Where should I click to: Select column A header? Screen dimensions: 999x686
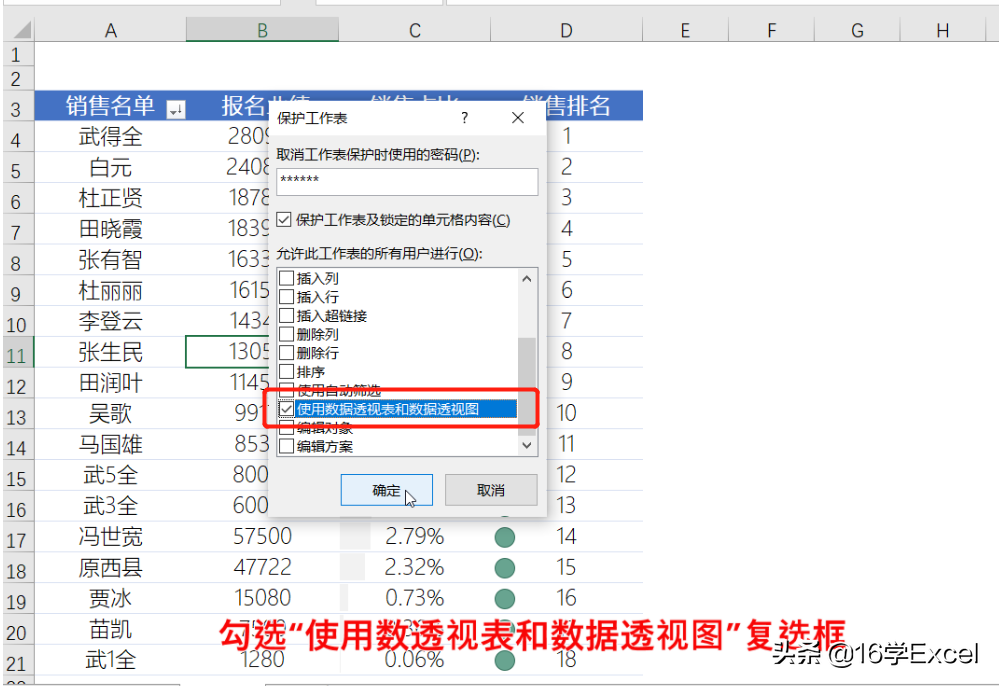[x=110, y=30]
